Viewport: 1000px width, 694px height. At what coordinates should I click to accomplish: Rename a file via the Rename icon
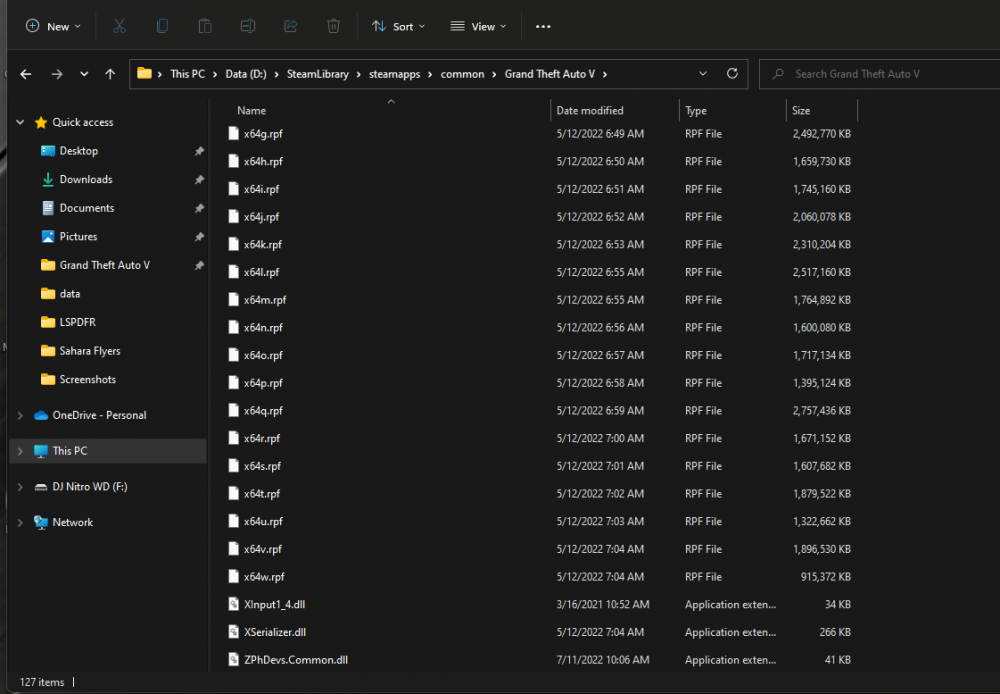tap(247, 26)
